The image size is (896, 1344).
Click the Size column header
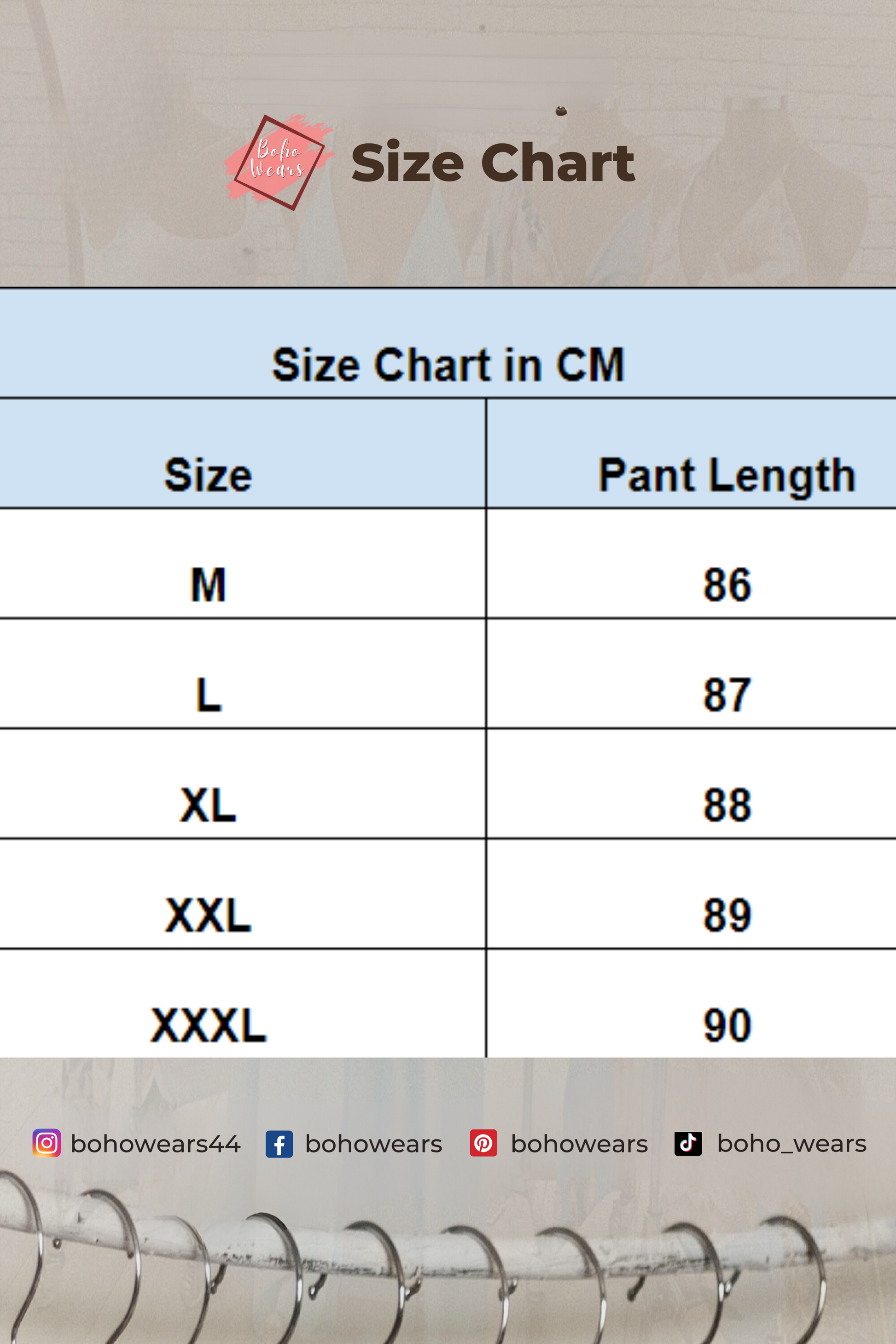coord(209,475)
